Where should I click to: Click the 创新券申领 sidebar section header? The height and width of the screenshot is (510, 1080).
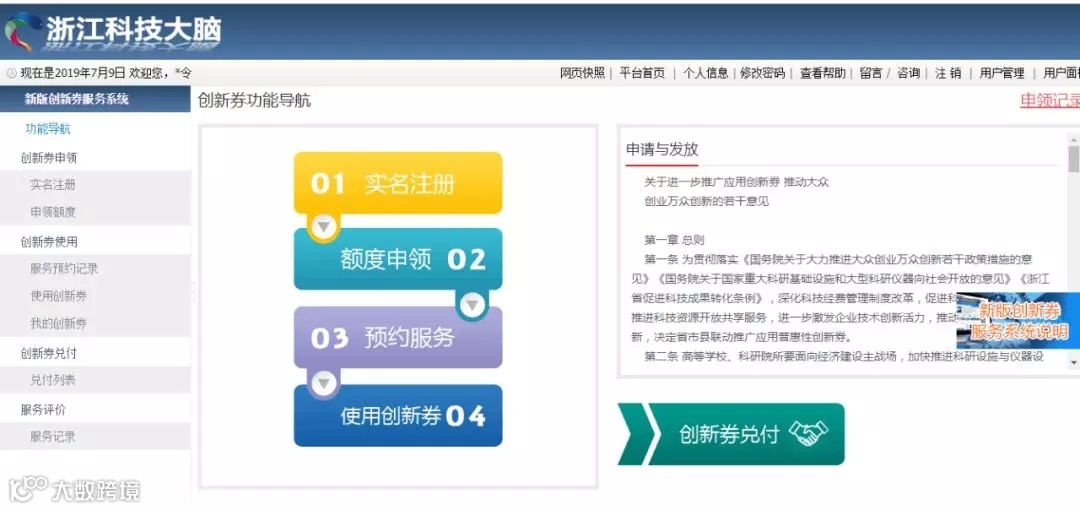coord(49,158)
